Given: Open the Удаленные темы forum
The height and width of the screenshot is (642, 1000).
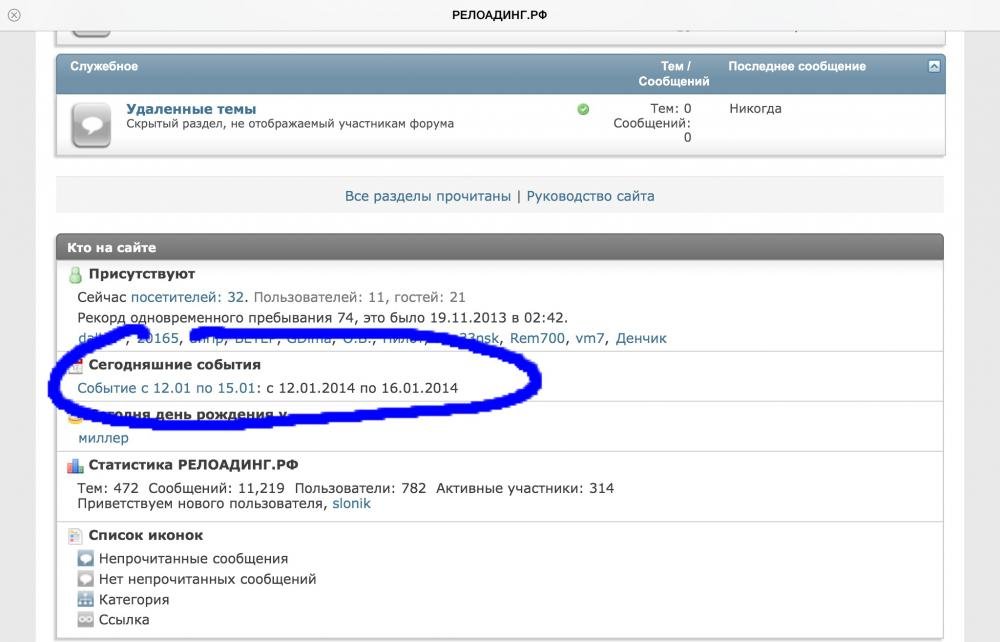Looking at the screenshot, I should (191, 109).
